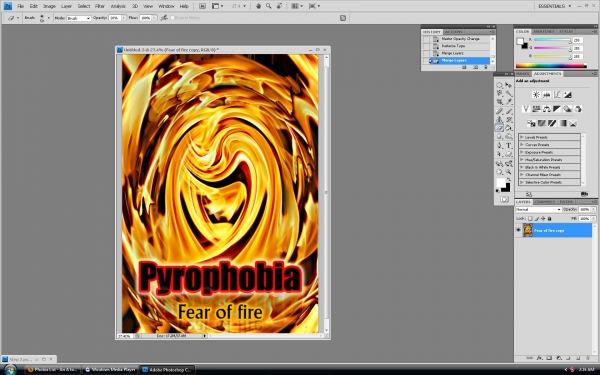Expand Selective Color Presets
The image size is (600, 375).
pos(522,182)
